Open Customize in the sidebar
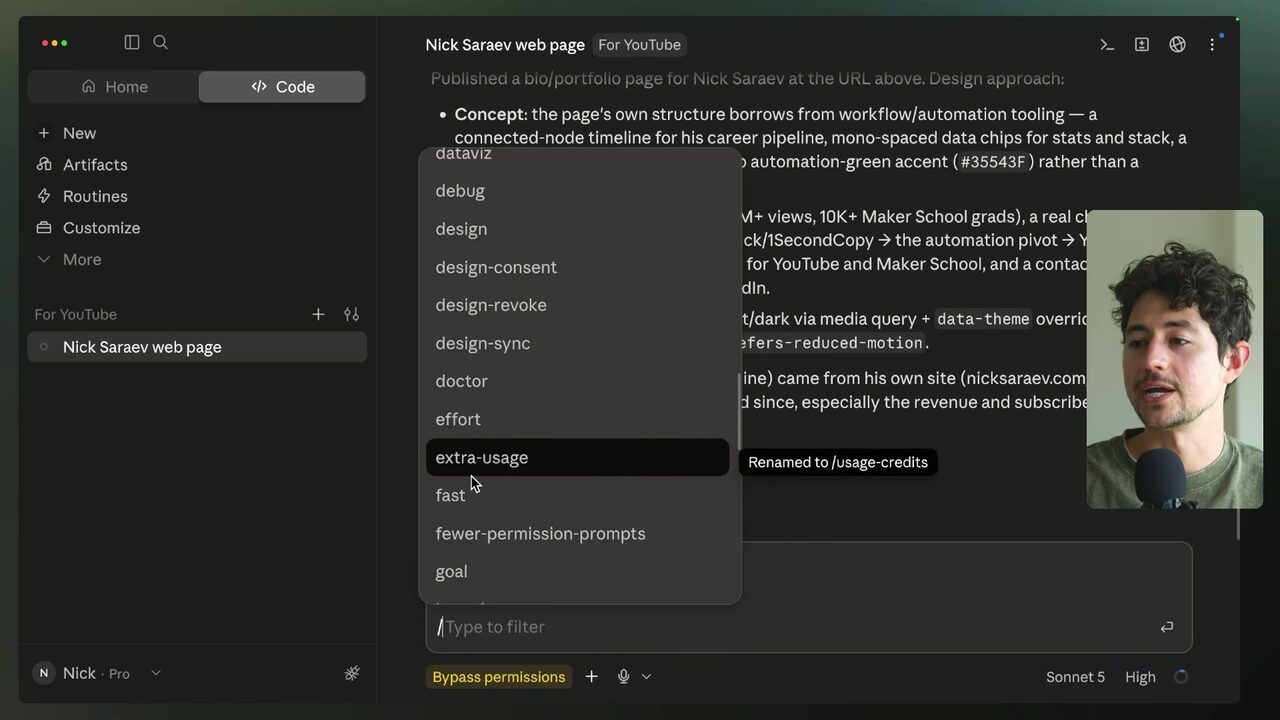 [88, 228]
